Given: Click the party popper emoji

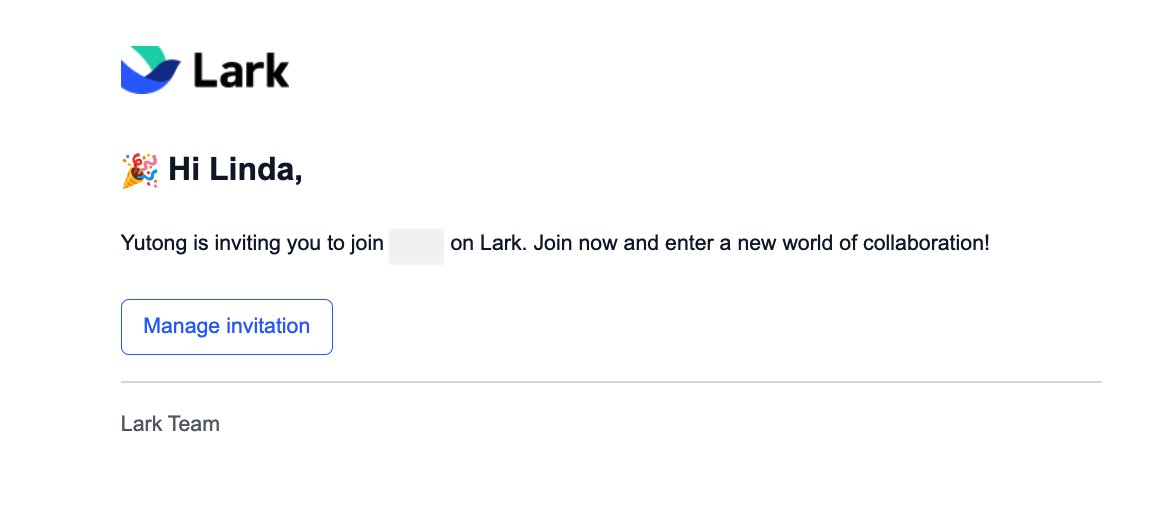Looking at the screenshot, I should [x=139, y=170].
